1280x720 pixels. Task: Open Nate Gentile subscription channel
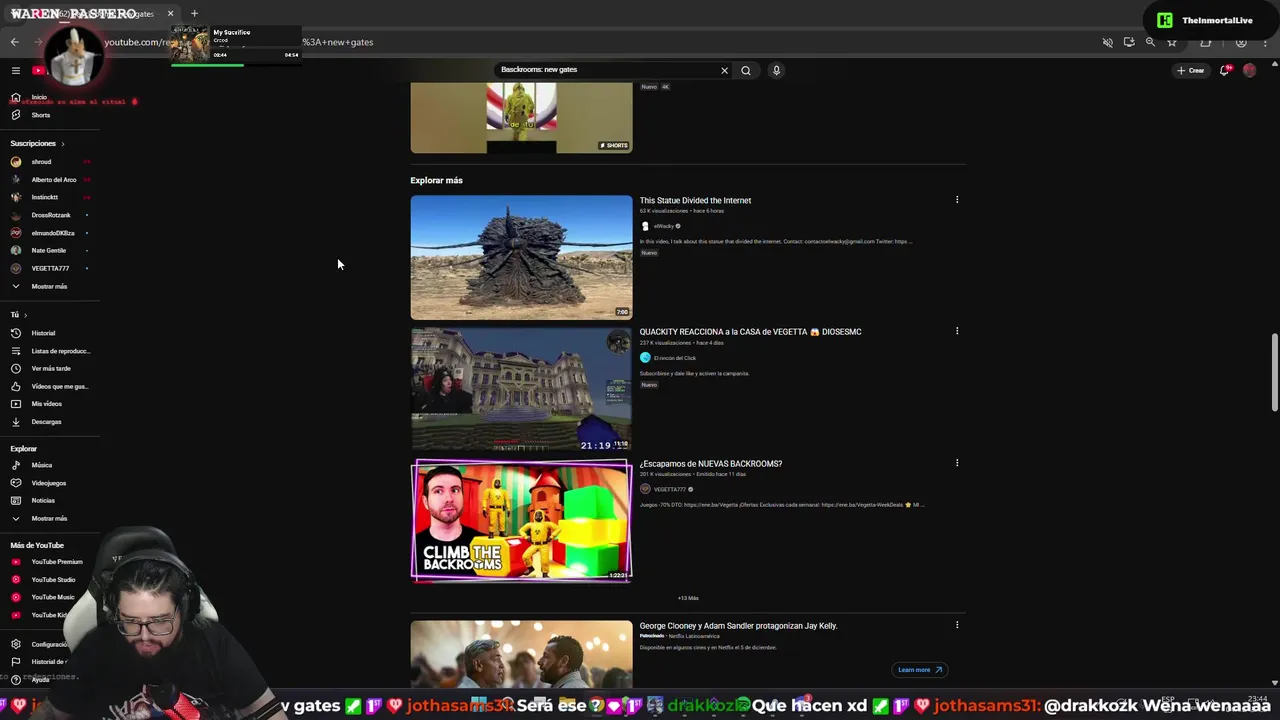[x=48, y=251]
